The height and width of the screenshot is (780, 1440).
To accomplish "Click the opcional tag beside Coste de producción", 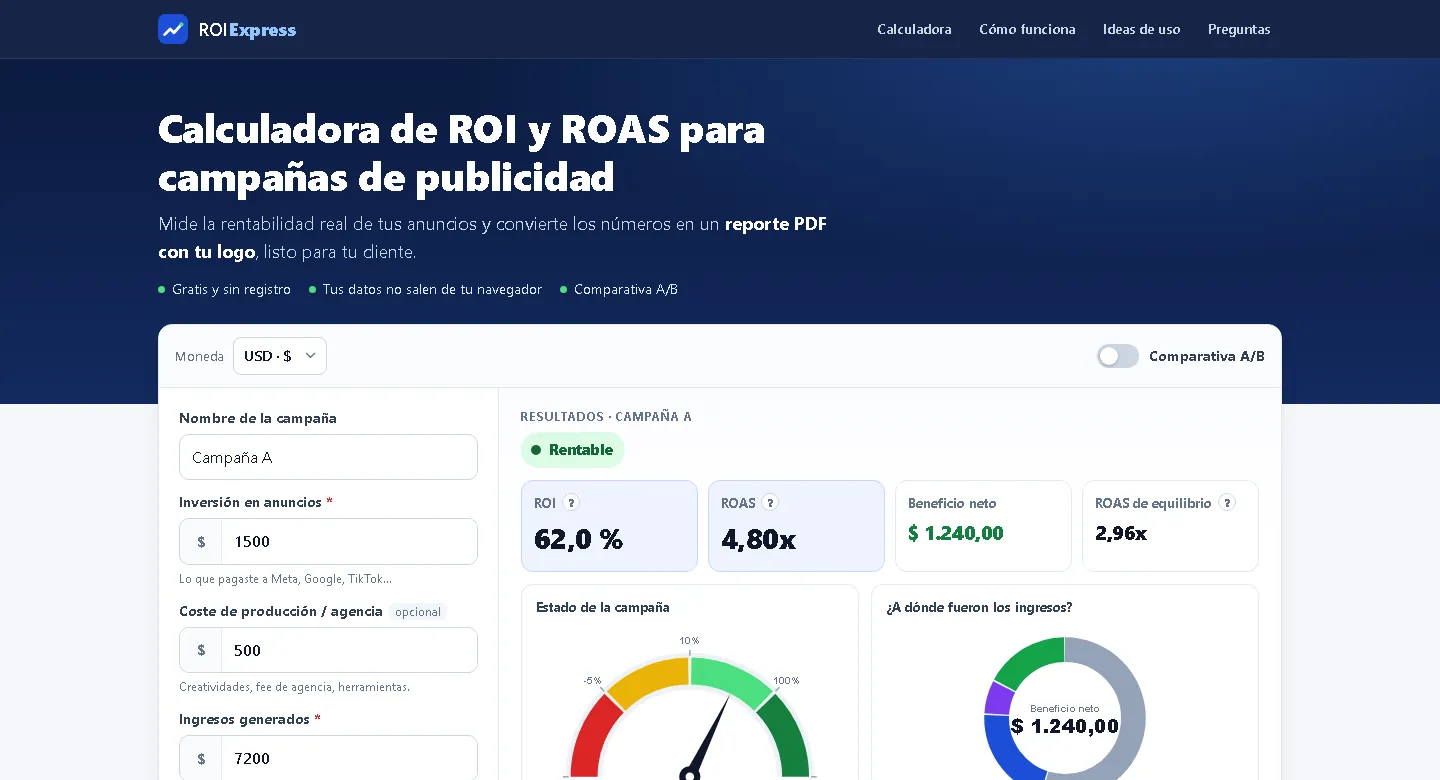I will point(418,612).
